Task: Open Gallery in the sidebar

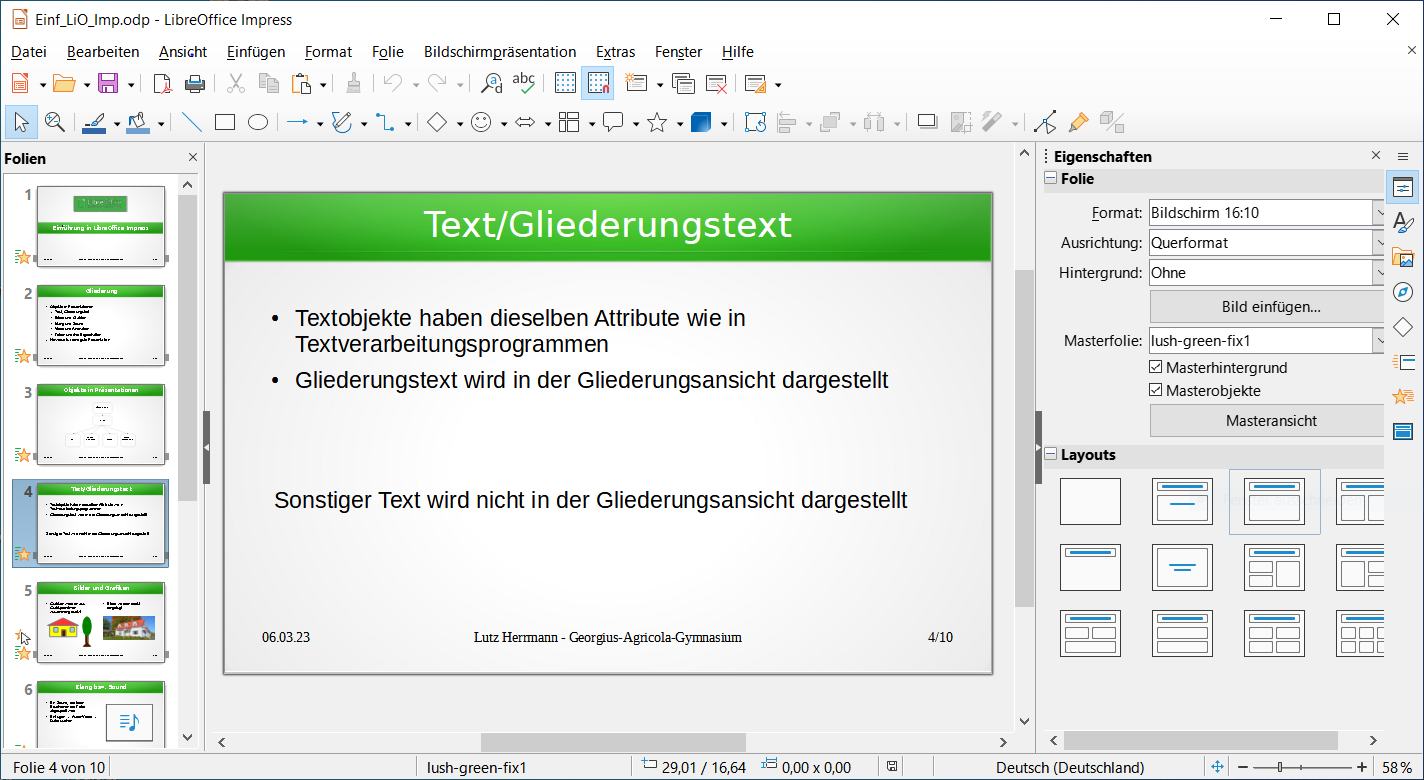Action: click(1403, 257)
